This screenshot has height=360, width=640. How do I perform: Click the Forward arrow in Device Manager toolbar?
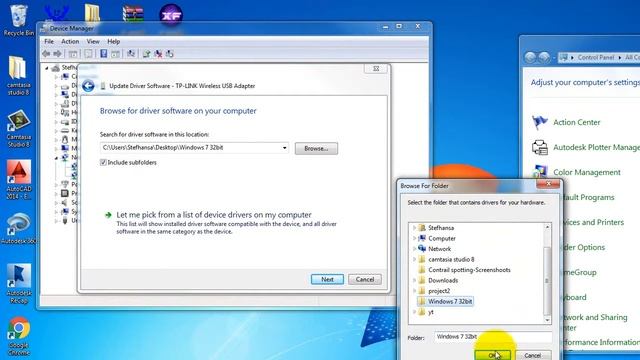[58, 54]
